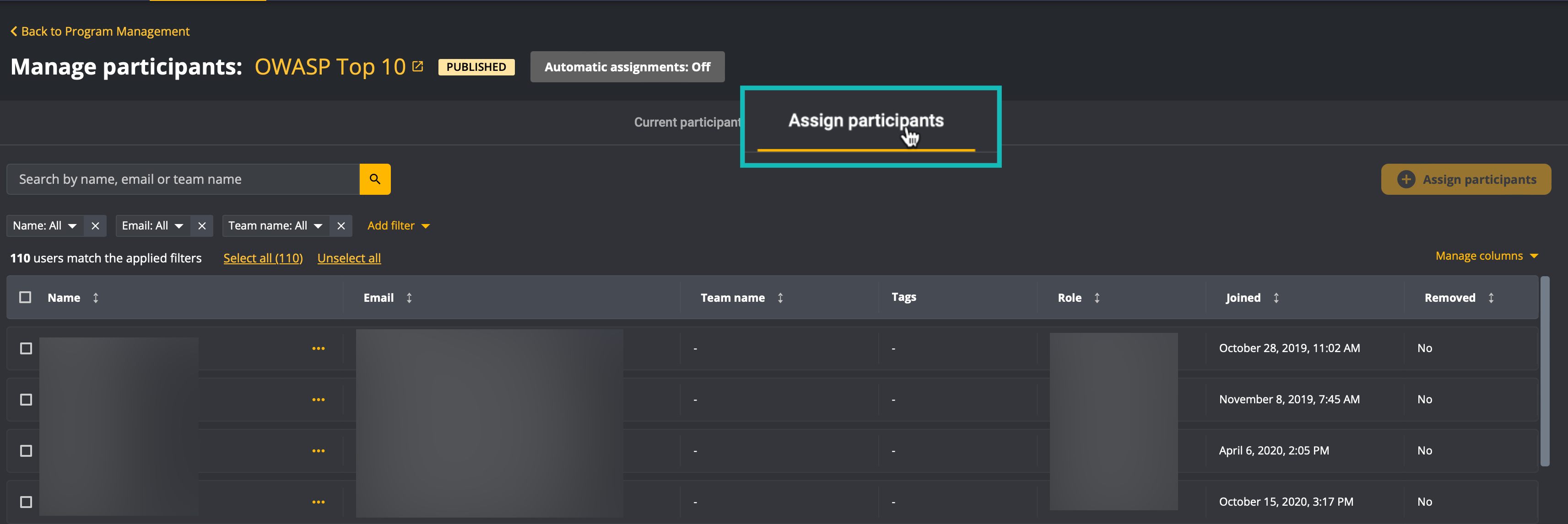Check the select-all checkbox in the table header
1568x524 pixels.
25,297
